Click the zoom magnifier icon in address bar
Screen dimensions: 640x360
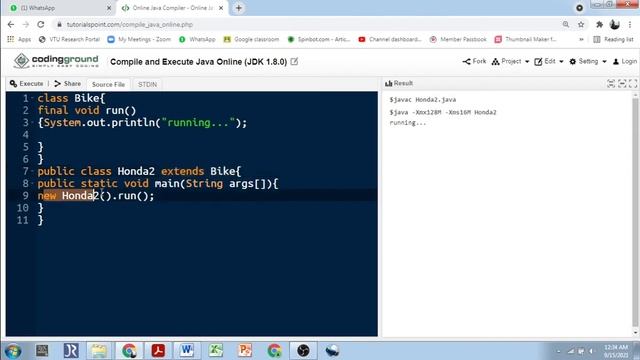[x=566, y=24]
